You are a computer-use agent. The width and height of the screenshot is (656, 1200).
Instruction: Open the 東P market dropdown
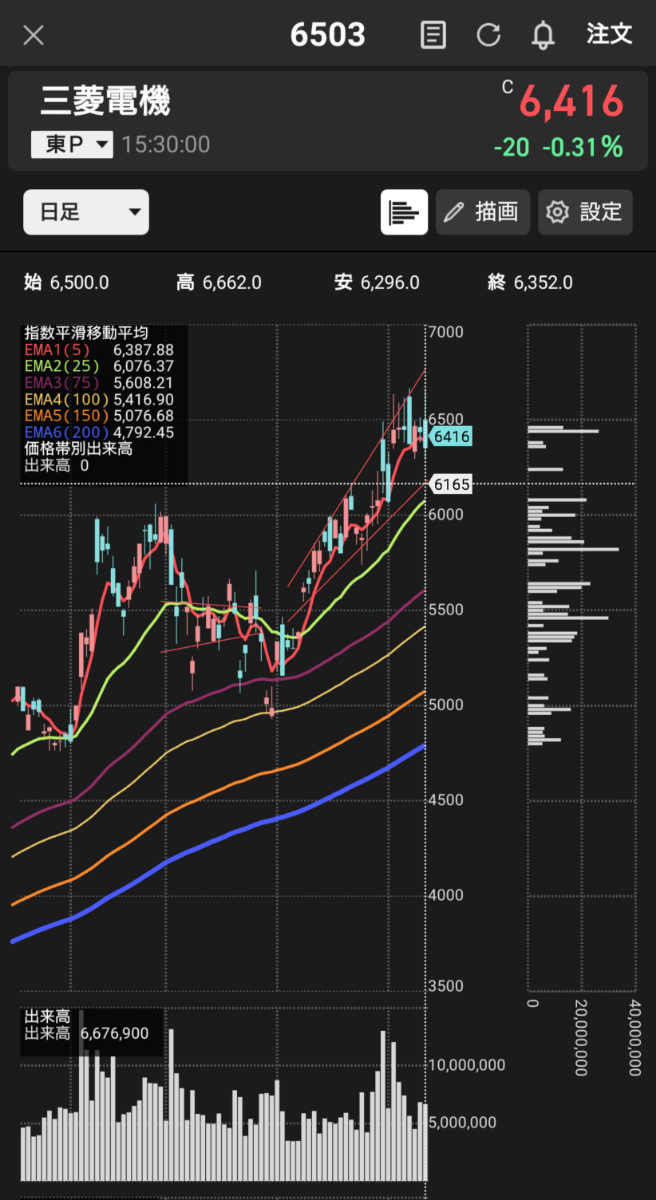[71, 145]
